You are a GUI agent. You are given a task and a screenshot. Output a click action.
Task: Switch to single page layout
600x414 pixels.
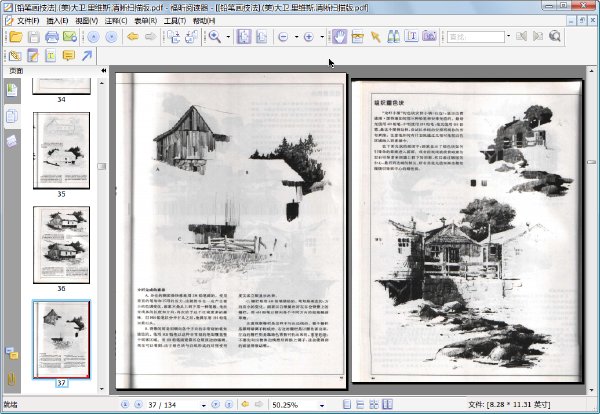347,404
